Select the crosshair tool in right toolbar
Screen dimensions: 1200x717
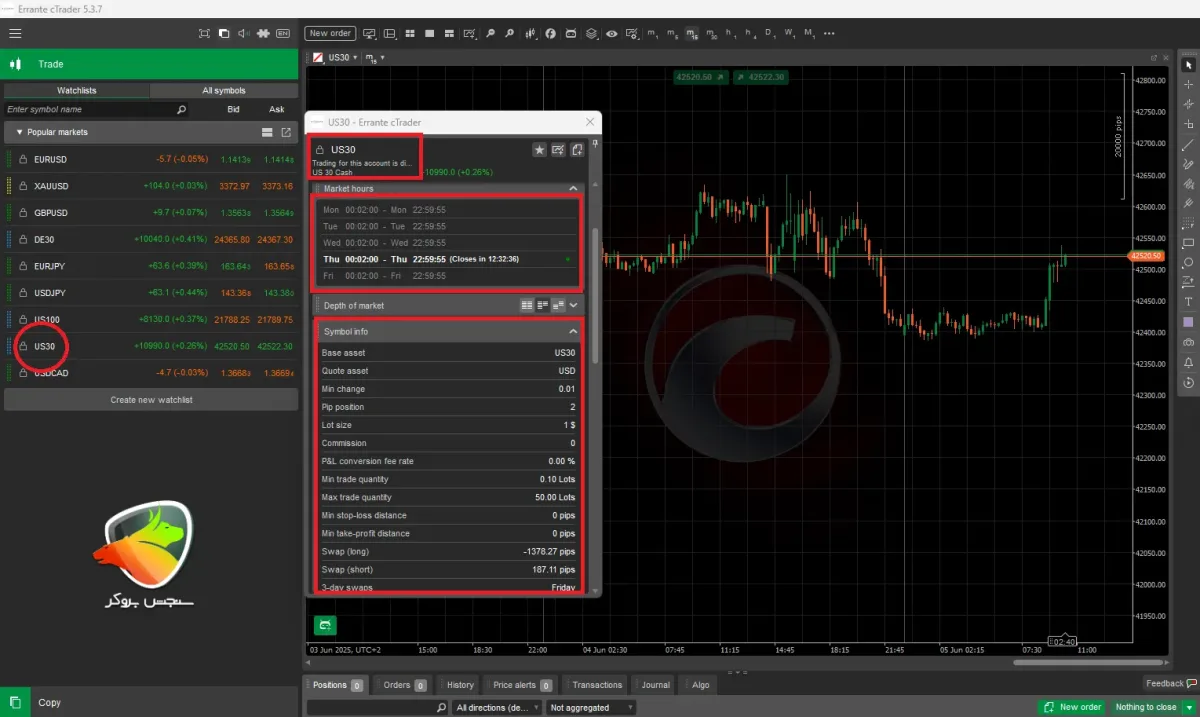(x=1188, y=84)
